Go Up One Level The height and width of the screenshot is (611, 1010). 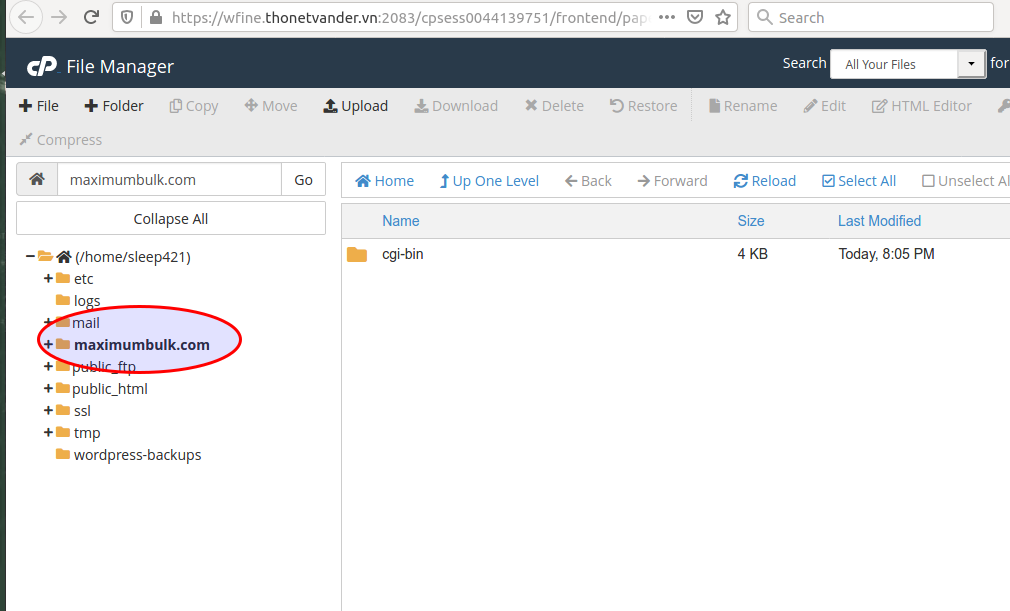(x=489, y=181)
